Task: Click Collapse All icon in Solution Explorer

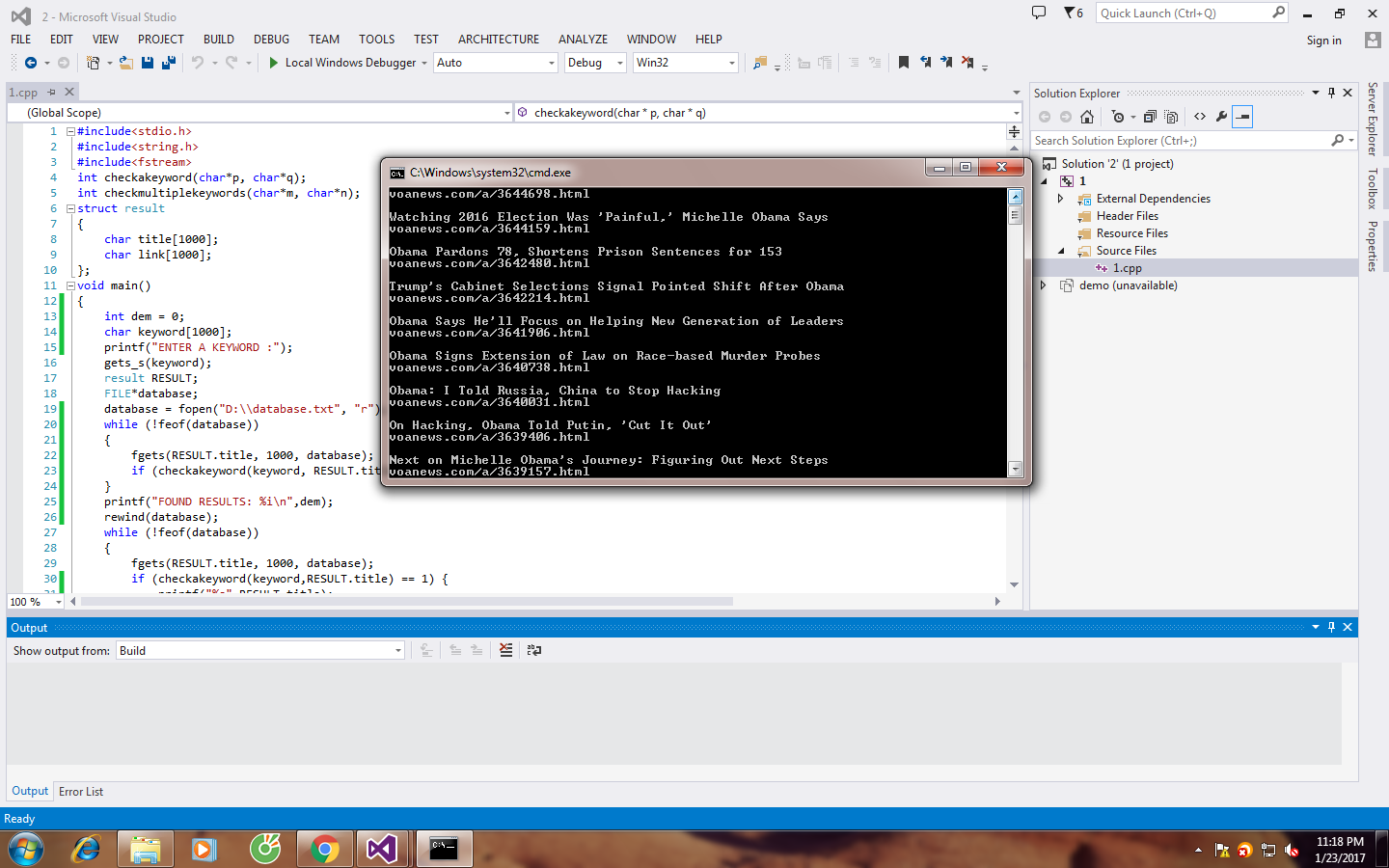Action: (x=1150, y=117)
